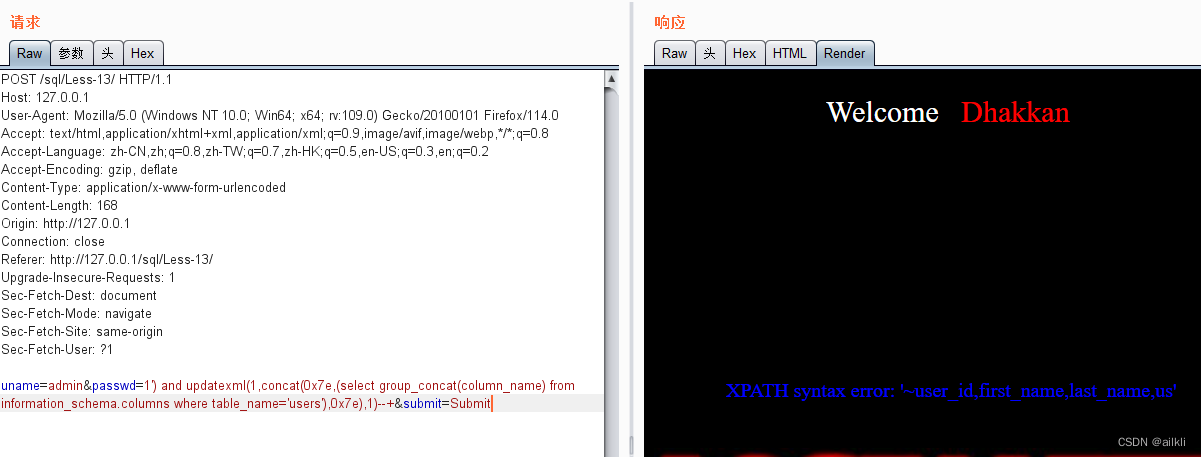1201x457 pixels.
Task: Open the request 头 tab
Action: 107,53
